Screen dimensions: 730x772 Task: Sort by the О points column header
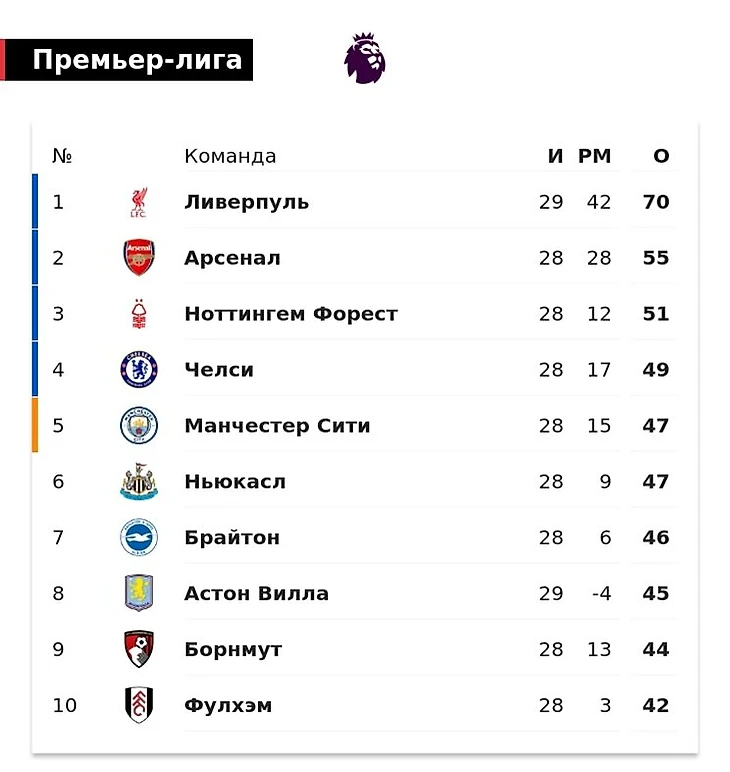[661, 156]
